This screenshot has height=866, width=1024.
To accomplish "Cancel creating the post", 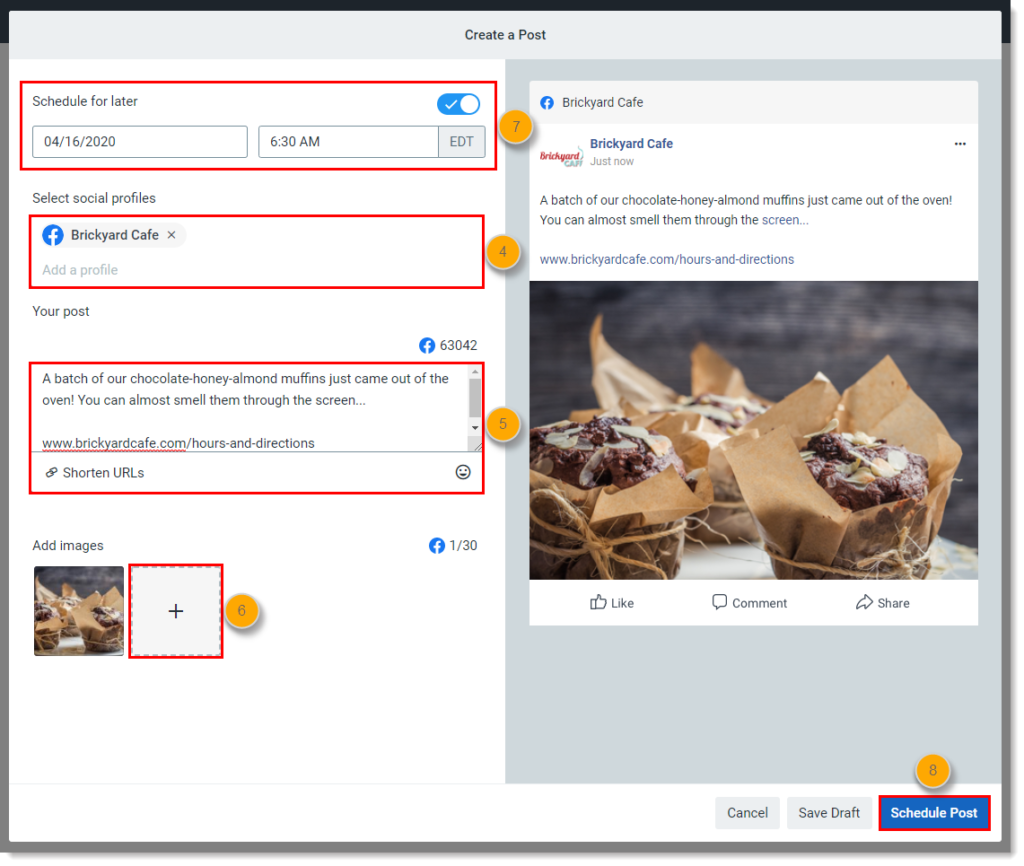I will click(747, 813).
